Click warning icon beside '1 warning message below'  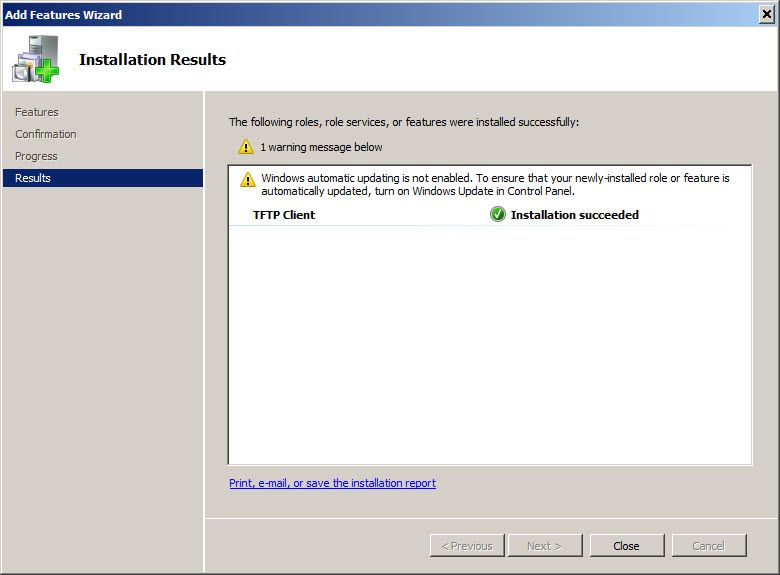click(246, 147)
